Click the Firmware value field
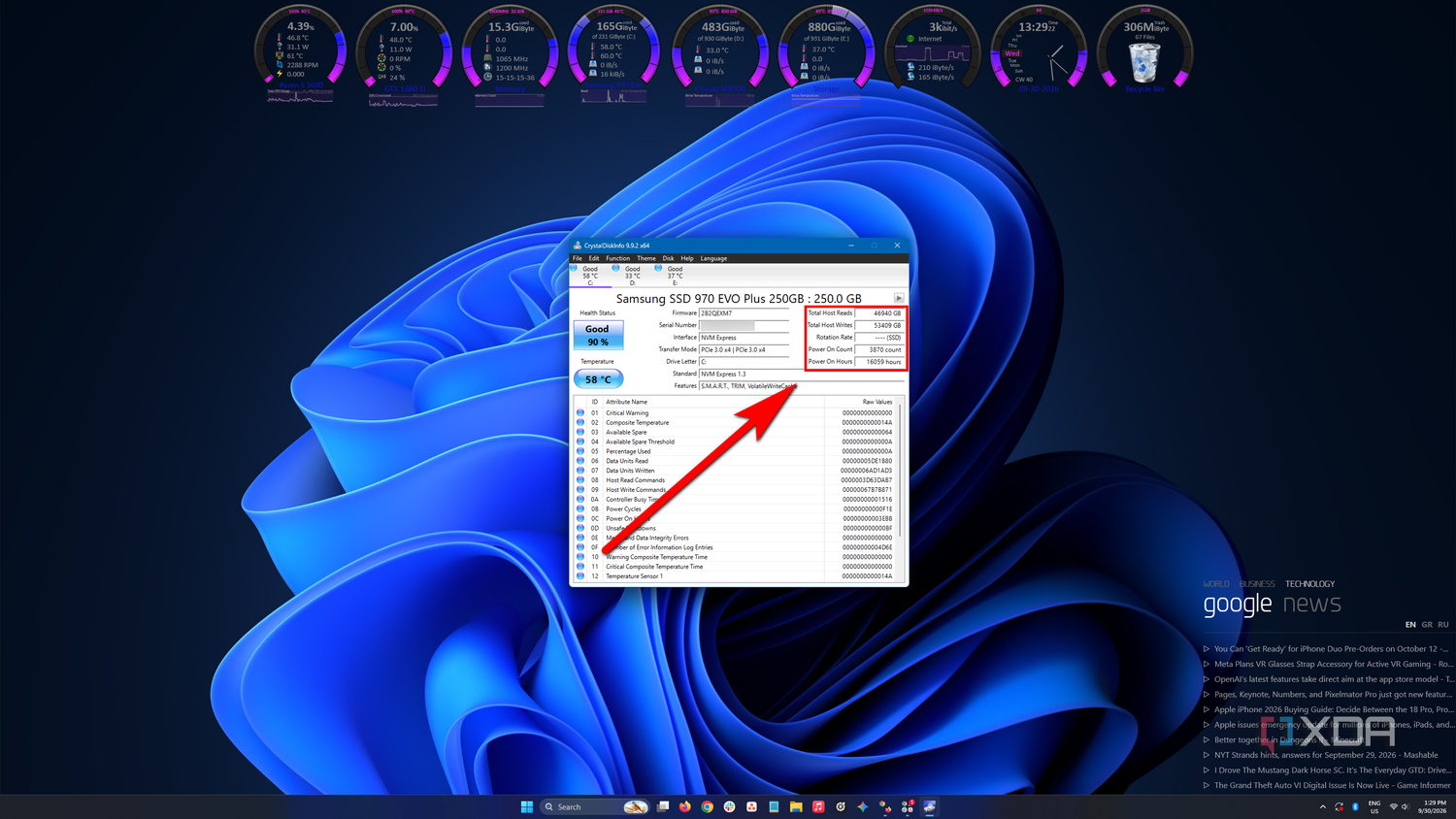The image size is (1456, 819). (744, 313)
